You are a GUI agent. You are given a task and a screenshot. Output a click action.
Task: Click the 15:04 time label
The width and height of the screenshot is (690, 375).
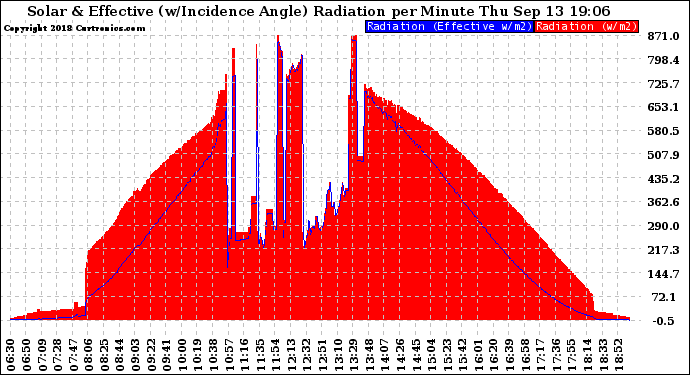pos(432,355)
